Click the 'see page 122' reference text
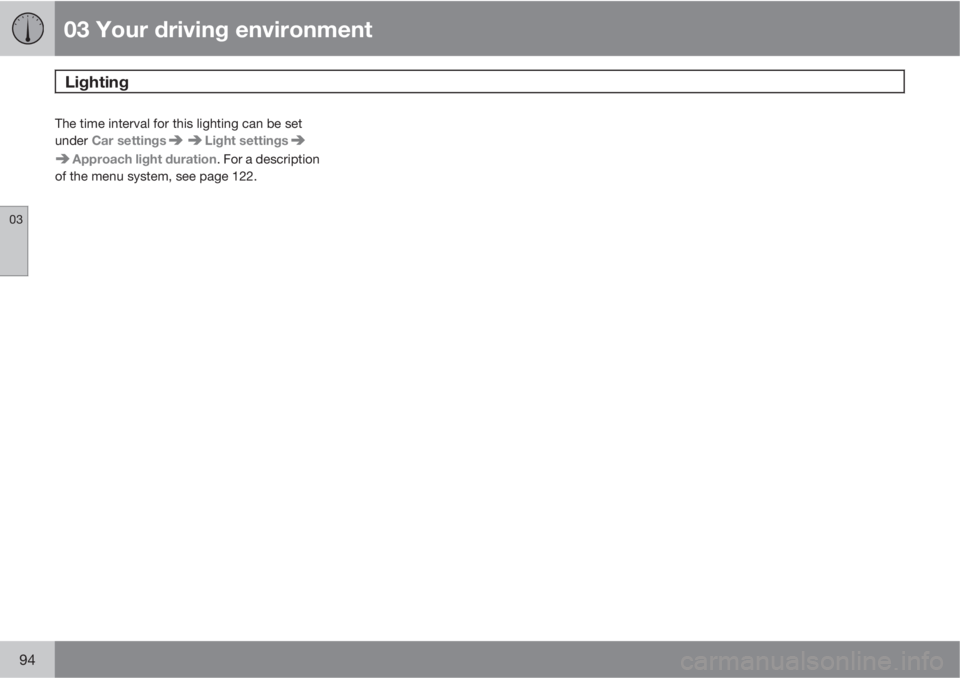This screenshot has height=678, width=960. coord(214,177)
